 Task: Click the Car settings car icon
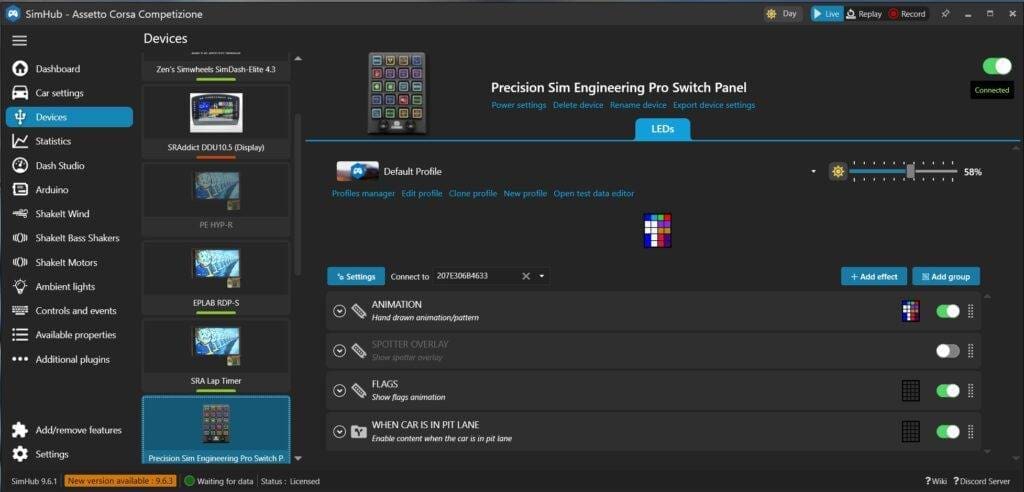20,93
